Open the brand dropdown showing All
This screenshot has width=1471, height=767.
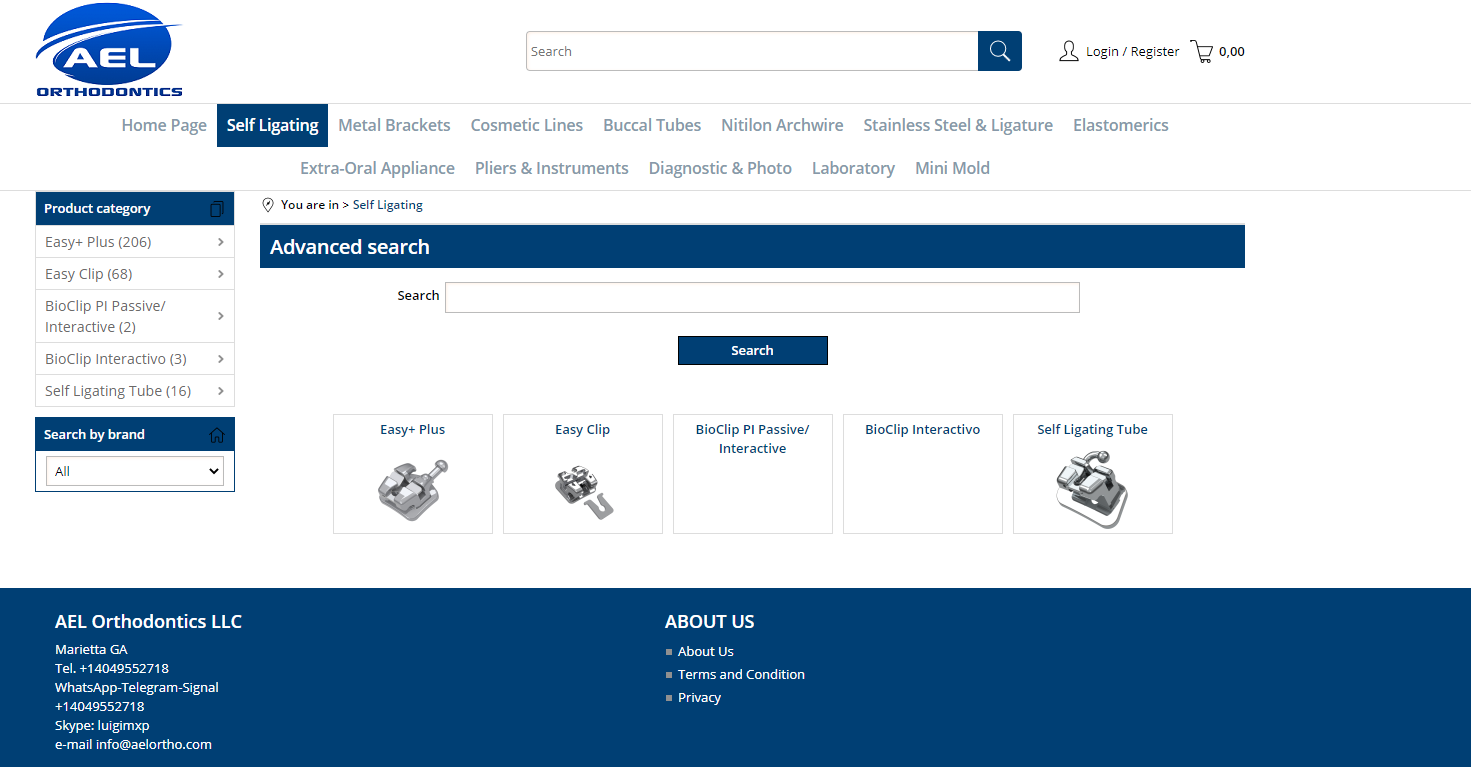click(135, 471)
